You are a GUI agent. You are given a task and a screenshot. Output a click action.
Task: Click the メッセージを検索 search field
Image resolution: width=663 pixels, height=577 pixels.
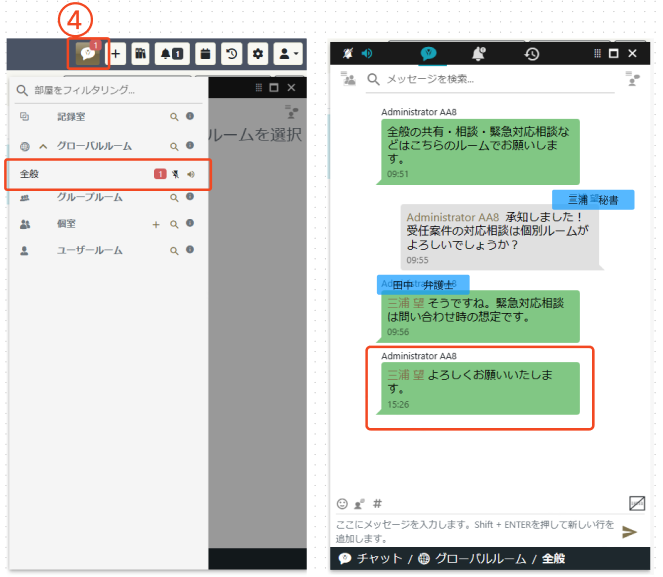click(490, 79)
